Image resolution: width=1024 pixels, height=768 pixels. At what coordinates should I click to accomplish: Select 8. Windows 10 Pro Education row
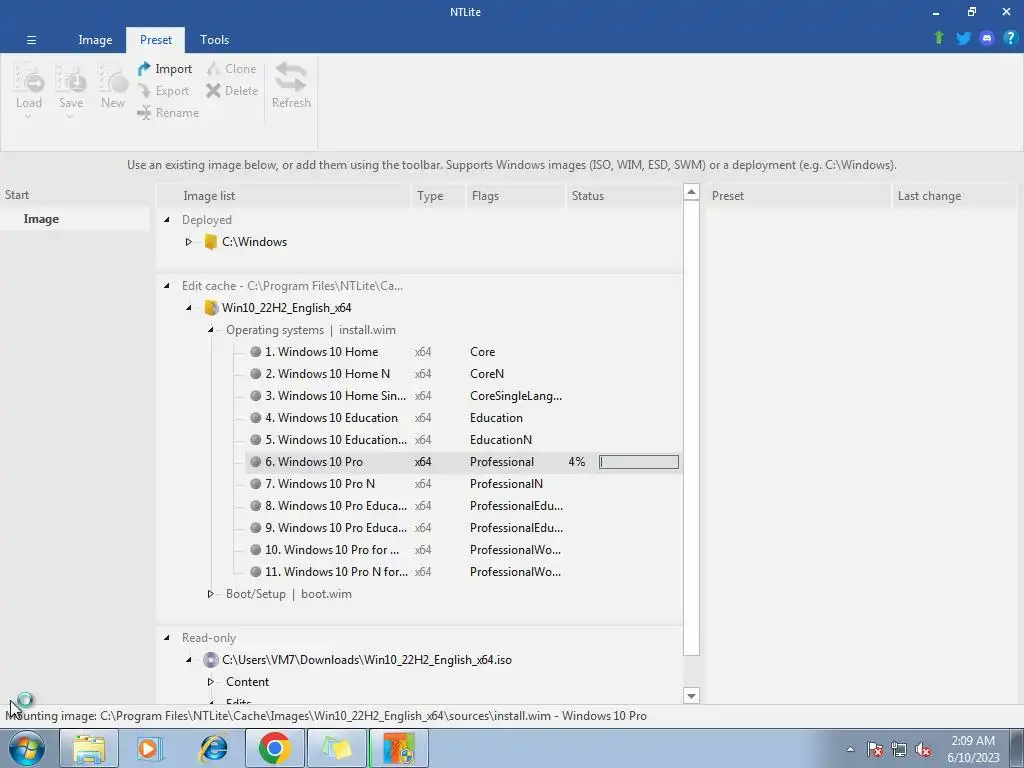click(x=464, y=505)
